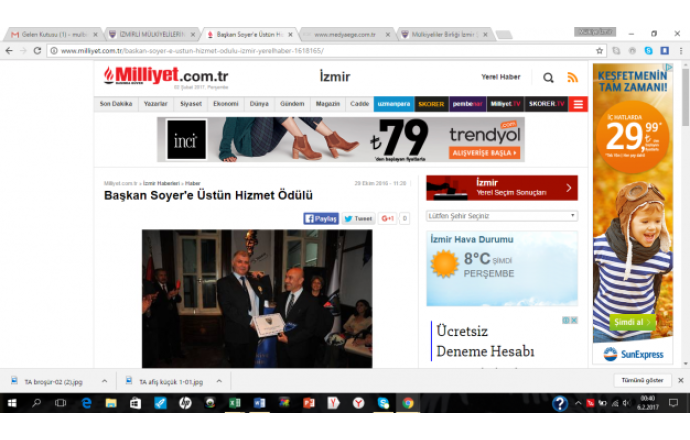This screenshot has width=690, height=440.
Task: Open the İzmir Yerel Seçim Sonuçları banner
Action: (501, 188)
